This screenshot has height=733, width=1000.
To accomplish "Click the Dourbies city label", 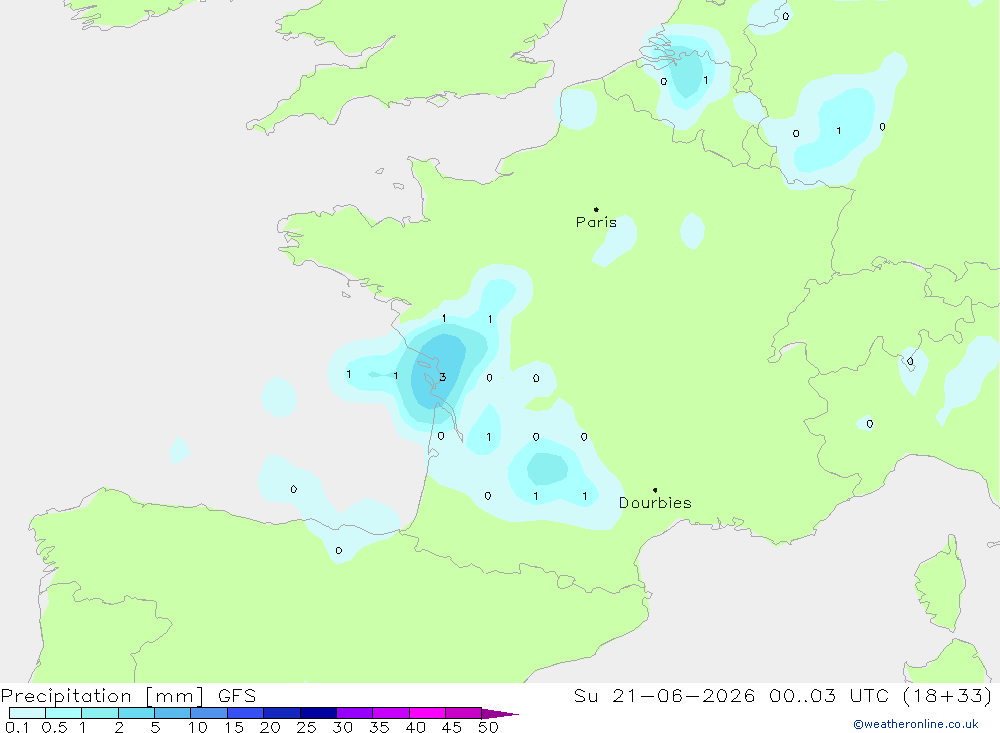I will tap(655, 503).
